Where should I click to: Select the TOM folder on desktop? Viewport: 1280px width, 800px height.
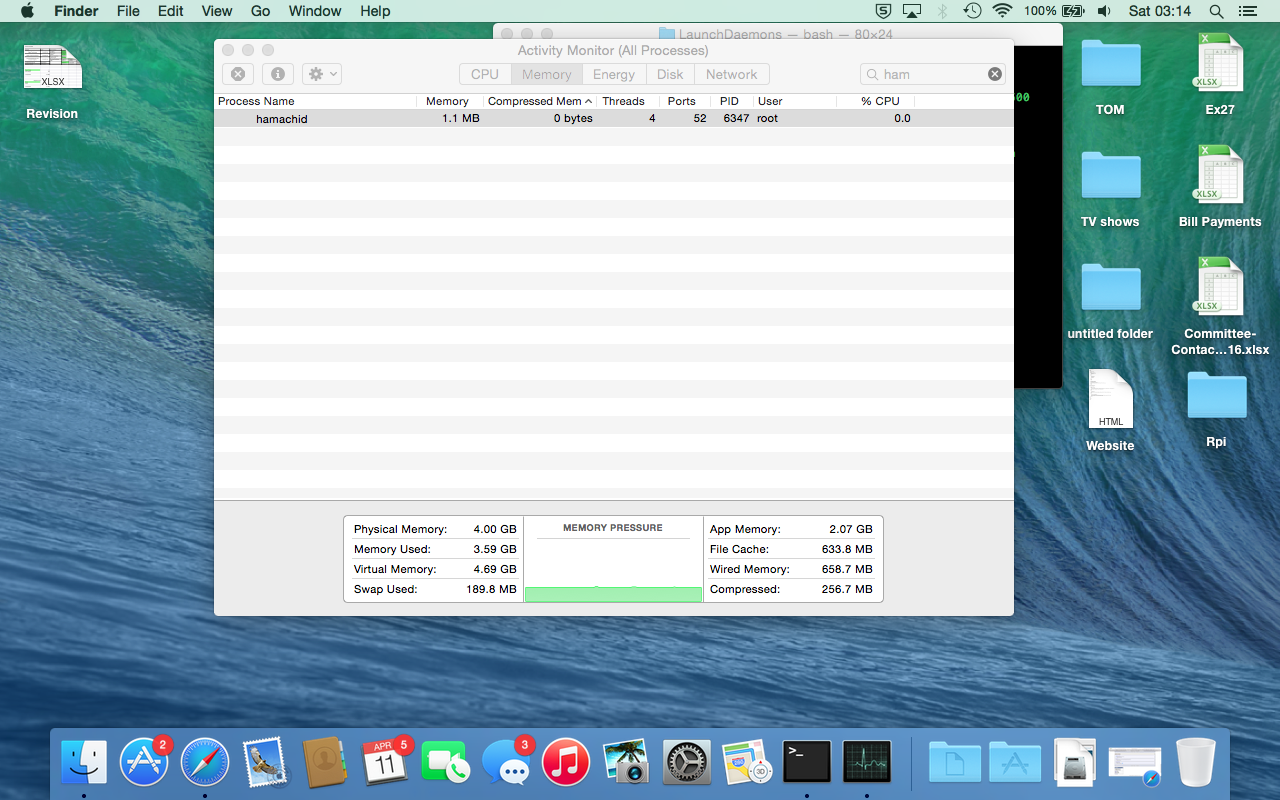[1110, 64]
